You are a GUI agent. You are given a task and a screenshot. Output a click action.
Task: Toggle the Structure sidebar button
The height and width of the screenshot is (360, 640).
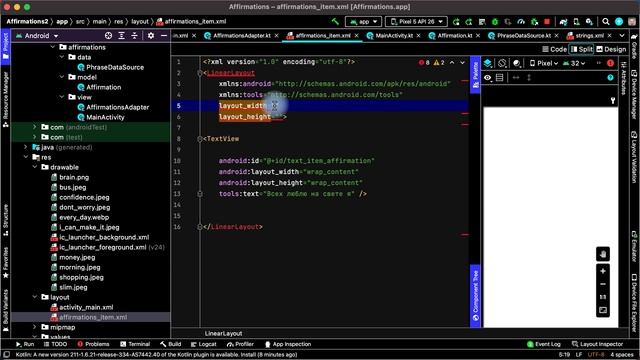tap(5, 220)
